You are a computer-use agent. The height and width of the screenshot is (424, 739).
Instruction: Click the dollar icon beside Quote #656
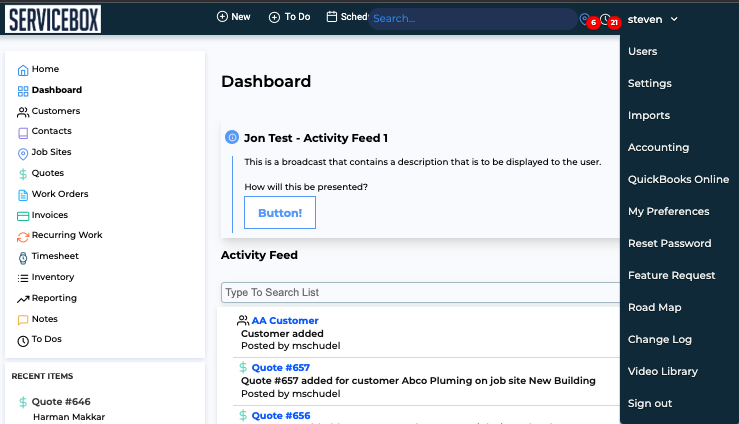(243, 415)
